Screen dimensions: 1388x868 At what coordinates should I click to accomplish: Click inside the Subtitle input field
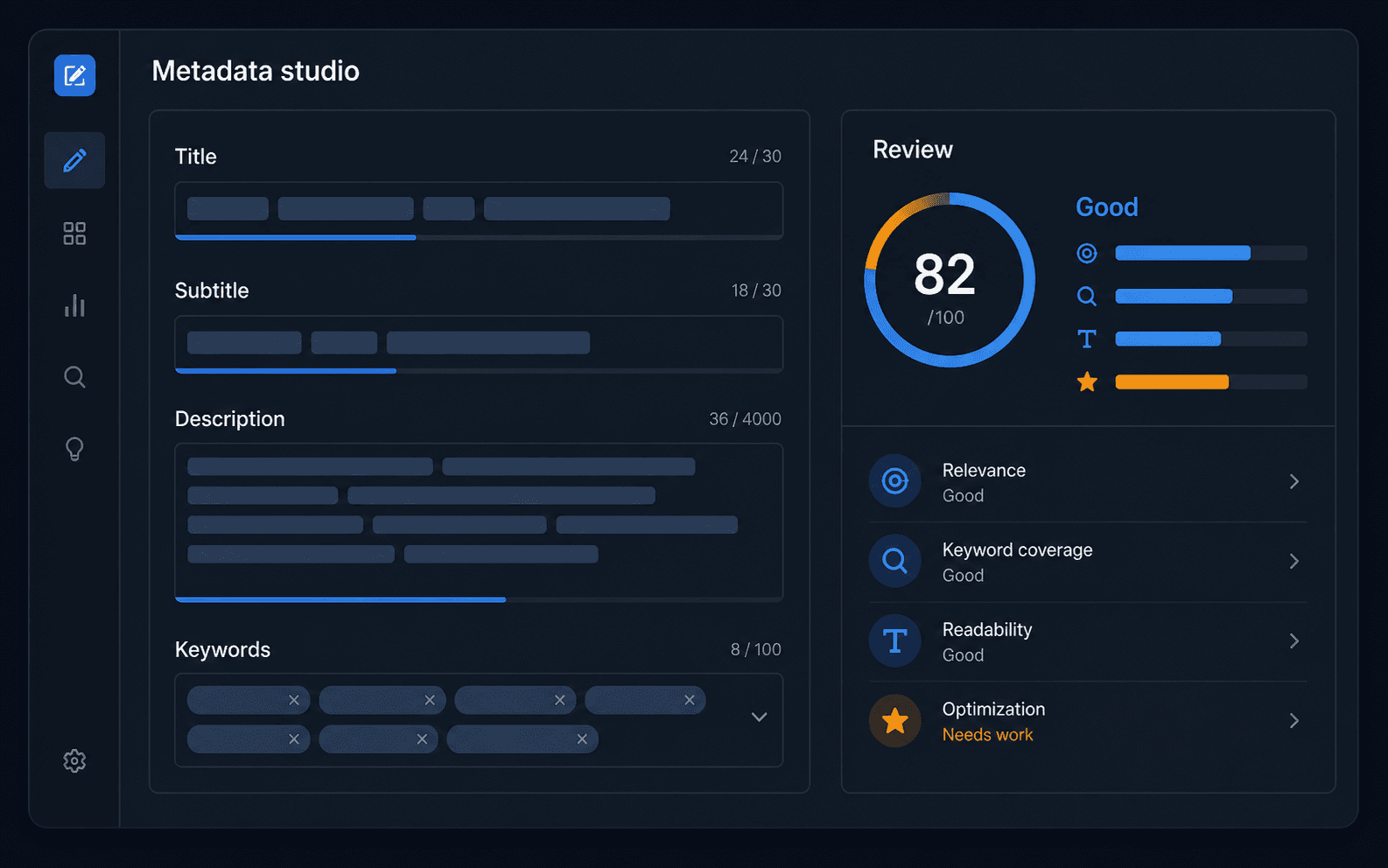tap(479, 343)
